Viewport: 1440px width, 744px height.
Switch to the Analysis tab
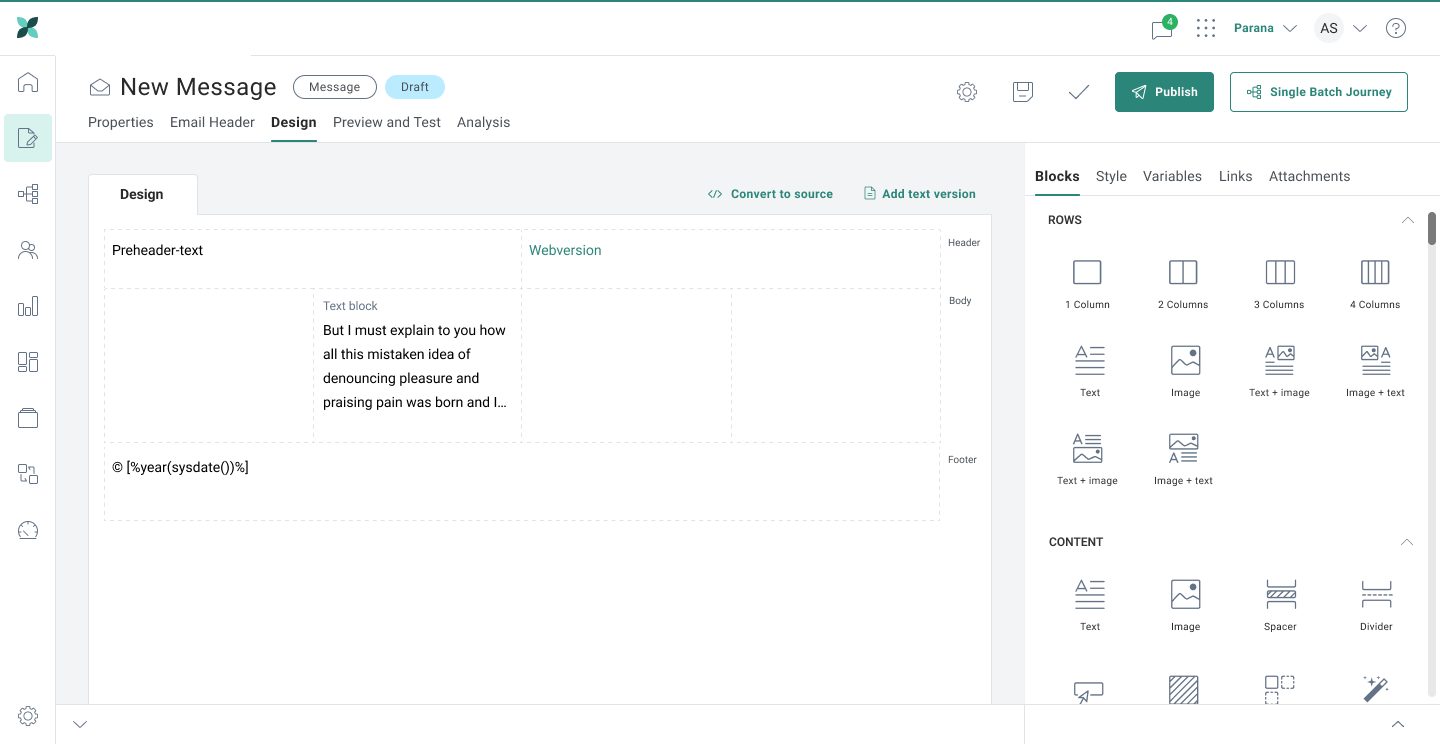(484, 122)
